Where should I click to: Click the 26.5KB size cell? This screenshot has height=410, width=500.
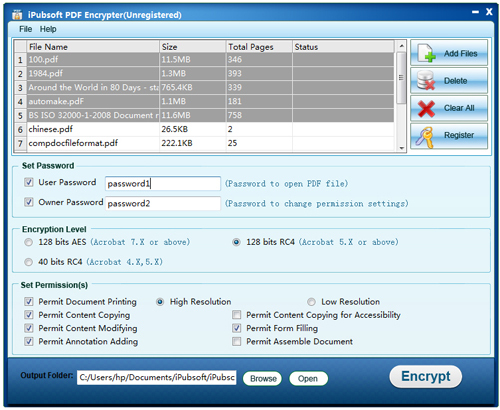pyautogui.click(x=192, y=129)
